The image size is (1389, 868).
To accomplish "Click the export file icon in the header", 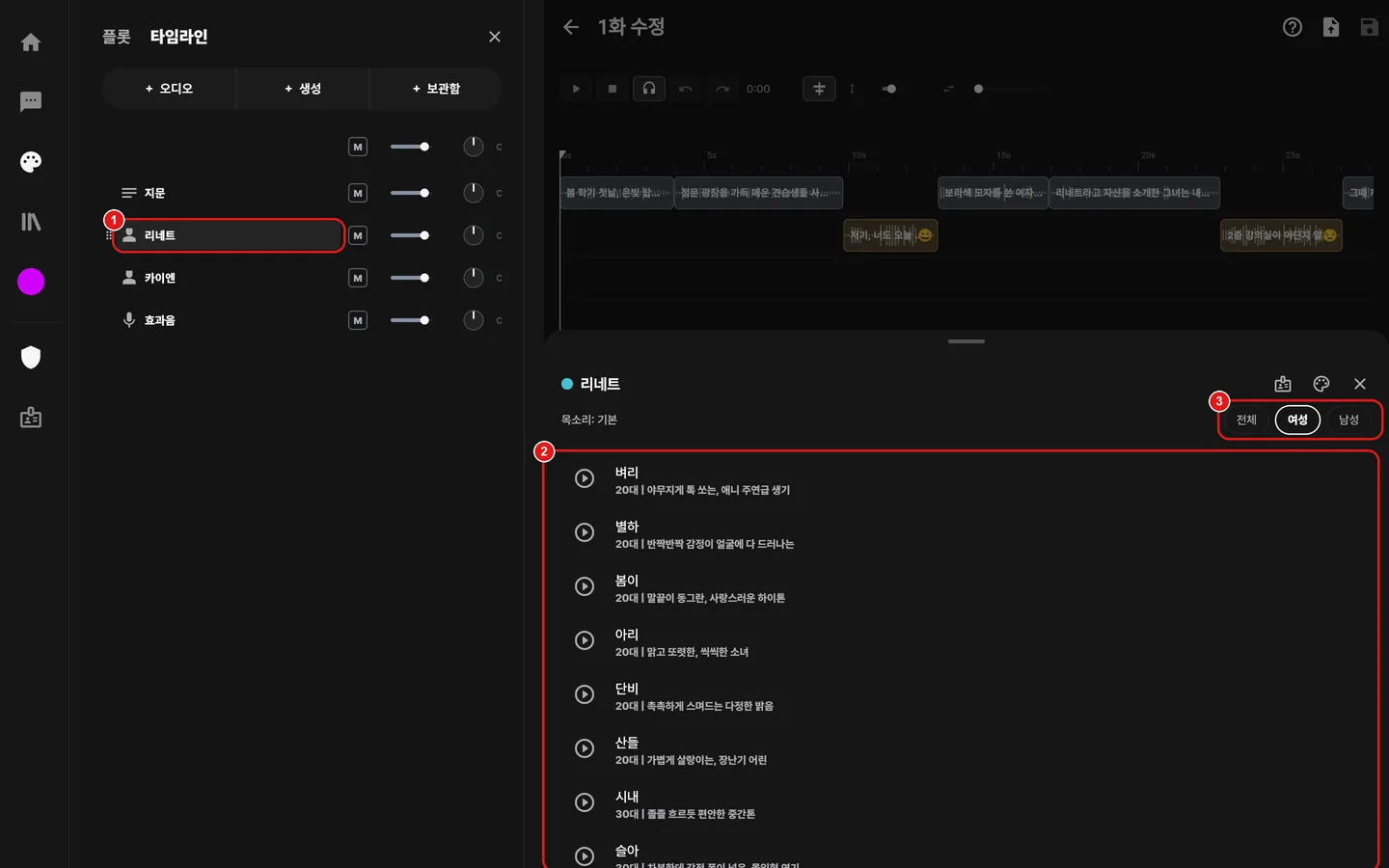I will tap(1331, 27).
